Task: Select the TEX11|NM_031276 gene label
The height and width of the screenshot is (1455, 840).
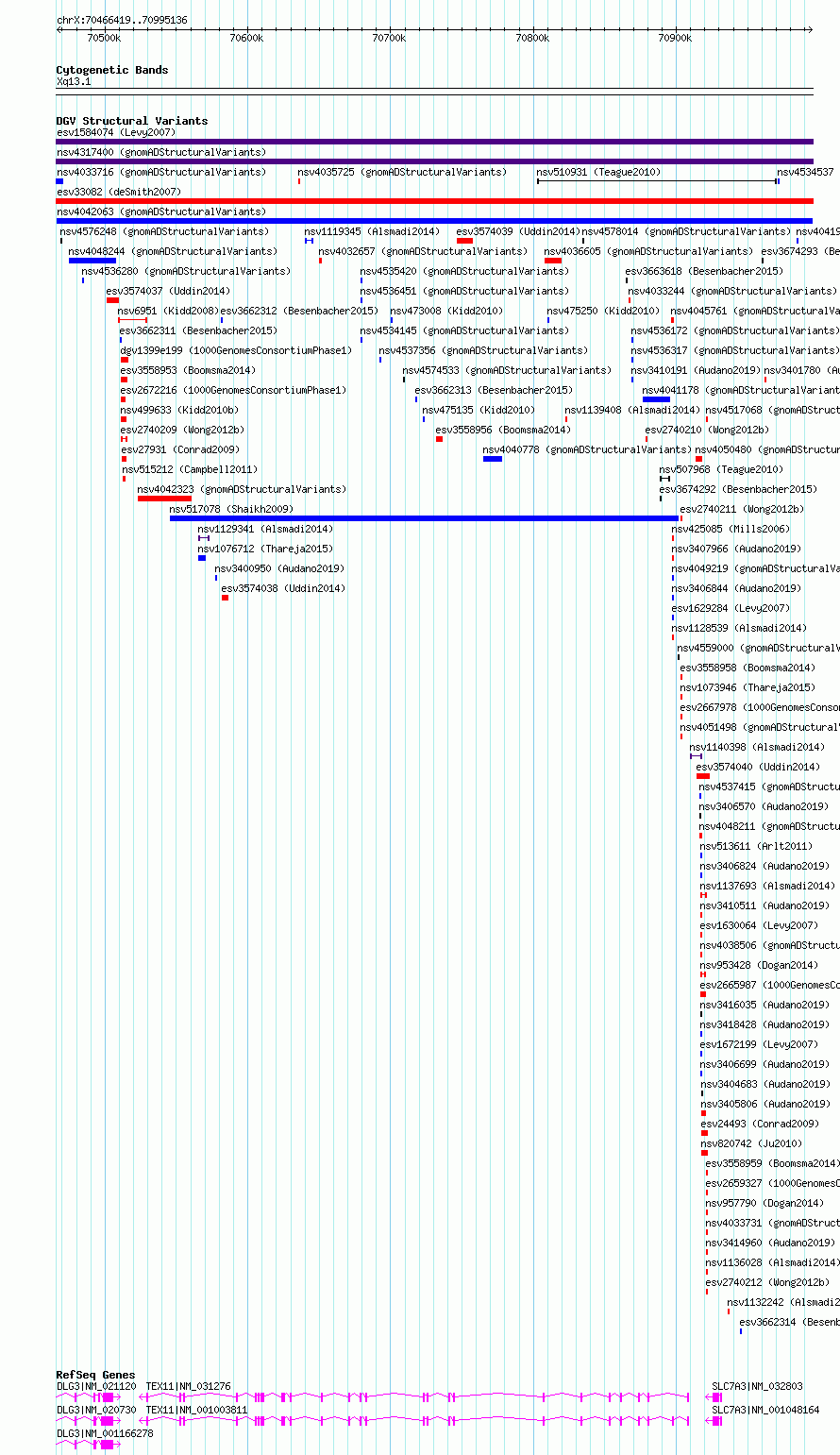Action: (x=188, y=1386)
